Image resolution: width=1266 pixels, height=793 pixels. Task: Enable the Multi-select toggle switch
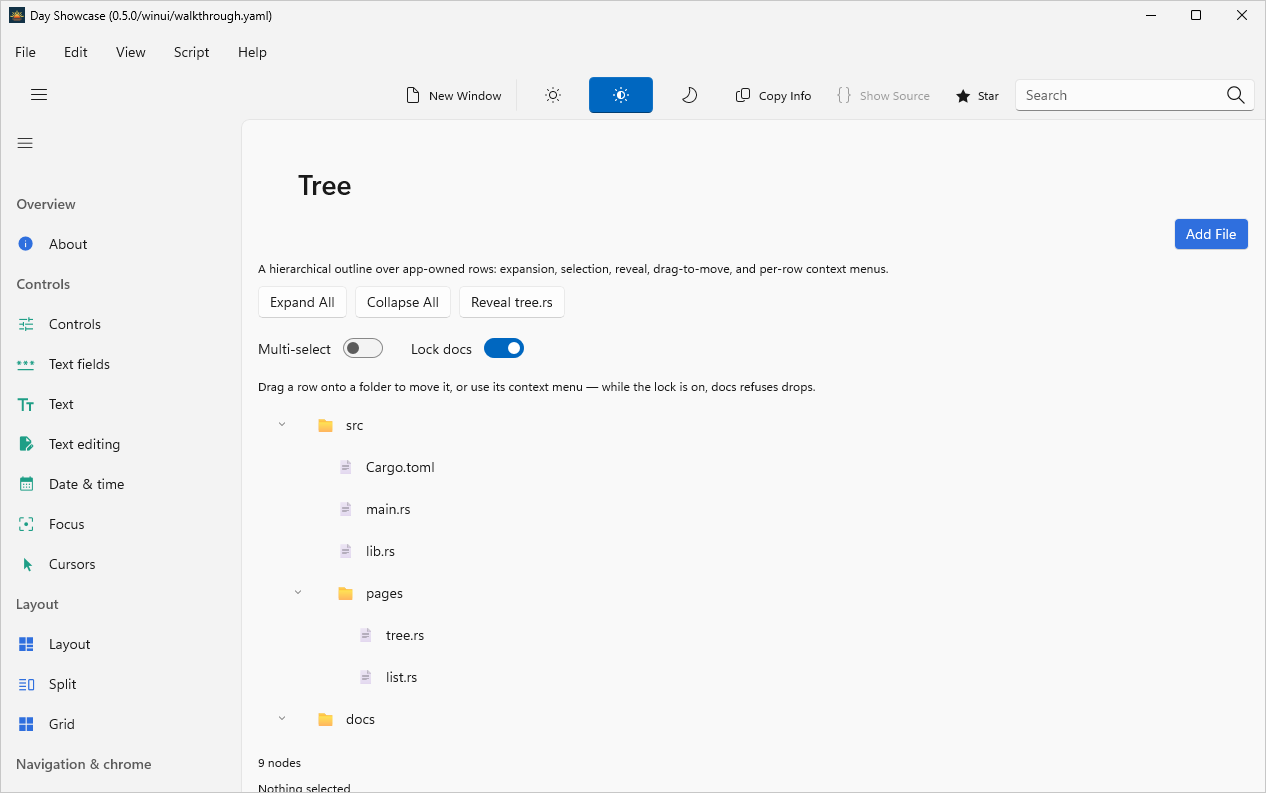click(363, 348)
